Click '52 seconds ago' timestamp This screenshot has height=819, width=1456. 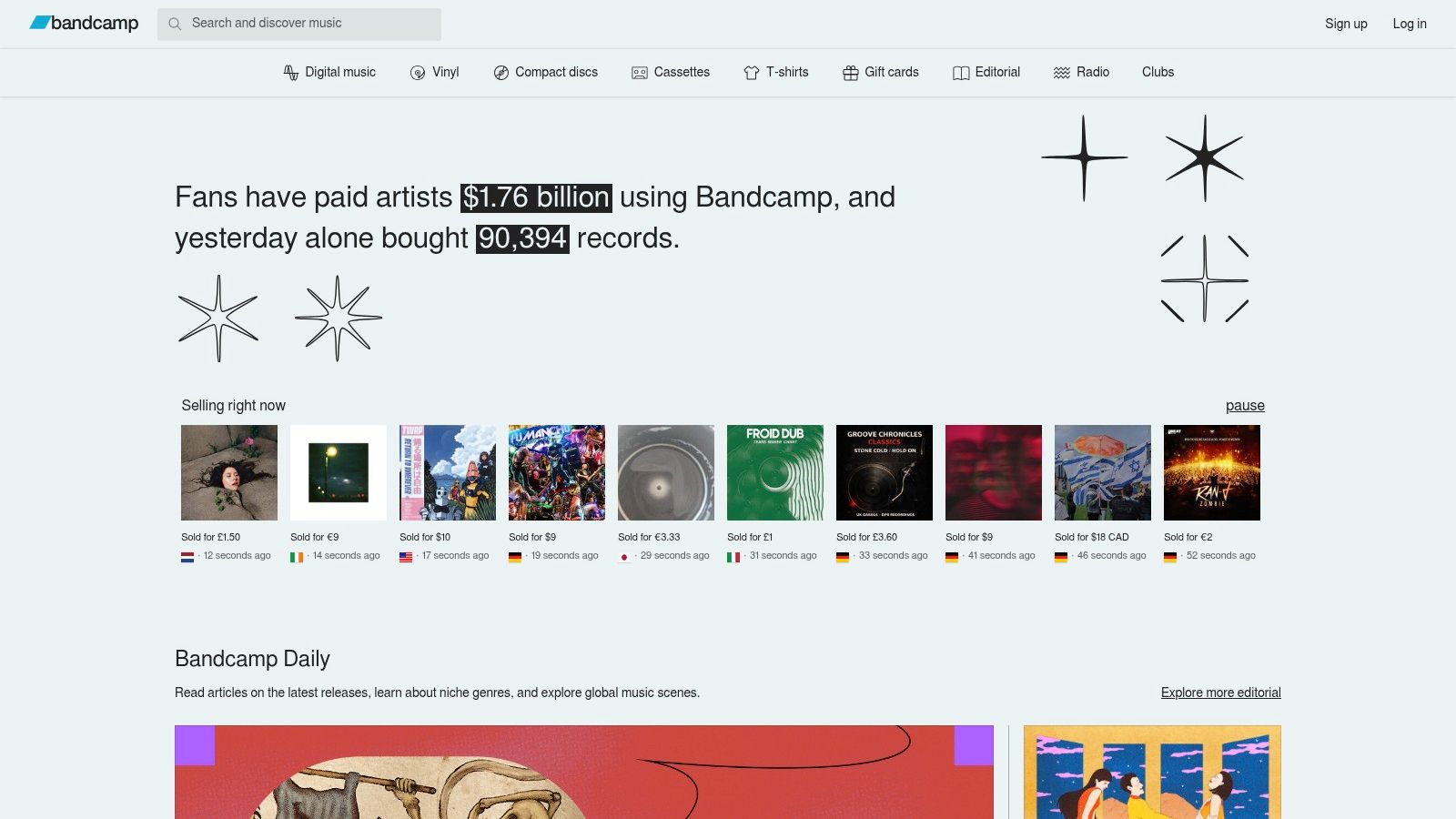pos(1220,555)
